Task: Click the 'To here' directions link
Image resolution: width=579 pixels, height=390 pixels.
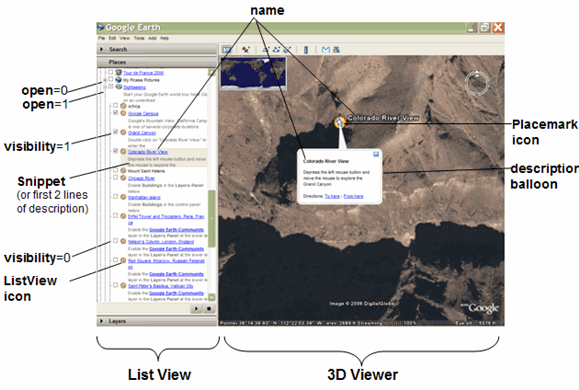Action: tap(332, 196)
